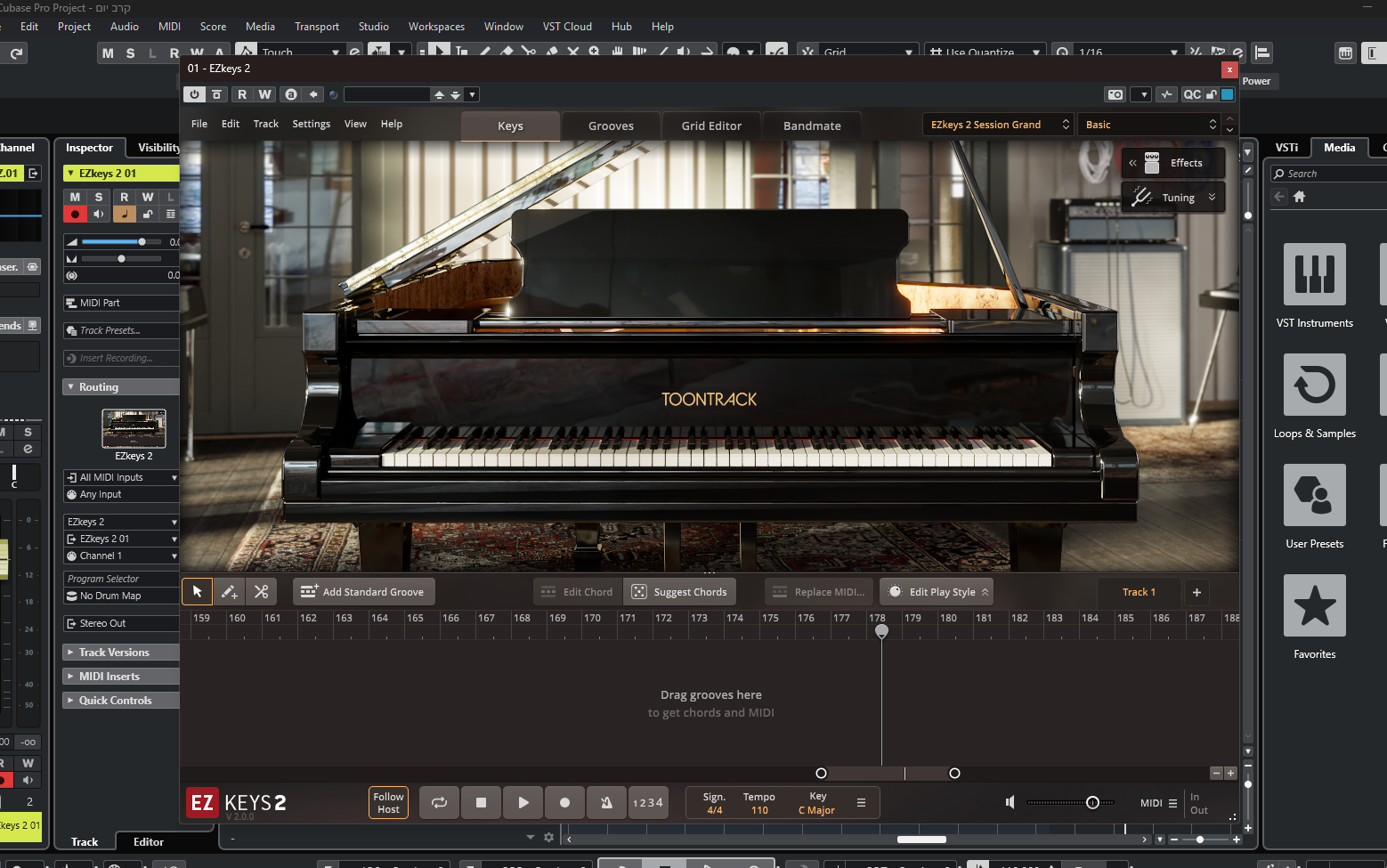The image size is (1387, 868).
Task: Mute the EZkeys 2 01 track in Inspector
Action: click(x=75, y=197)
